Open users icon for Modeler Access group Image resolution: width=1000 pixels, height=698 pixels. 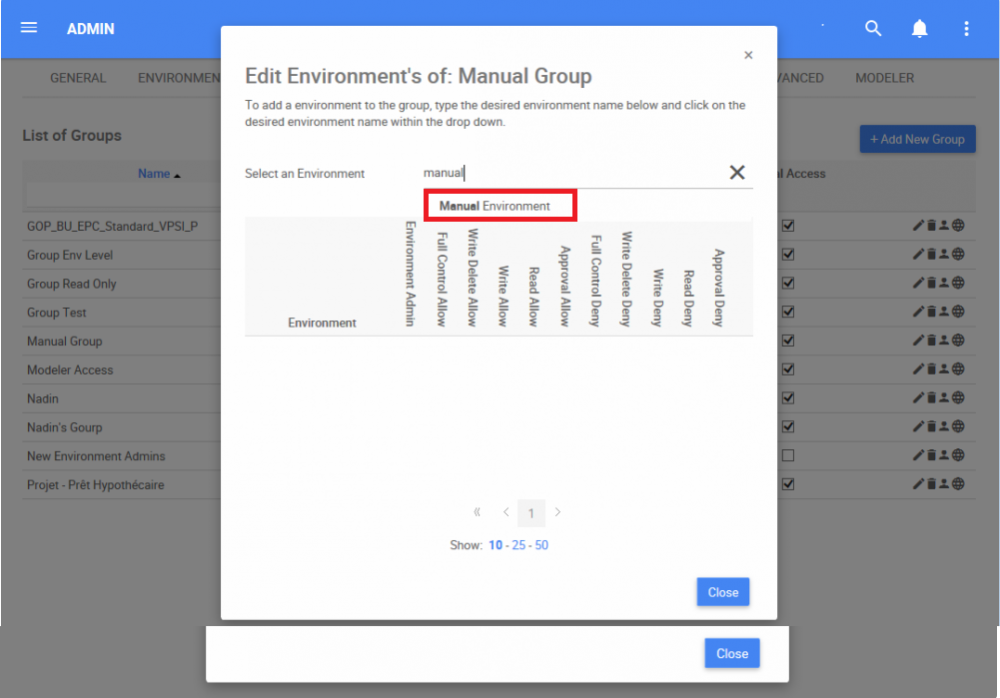tap(945, 369)
